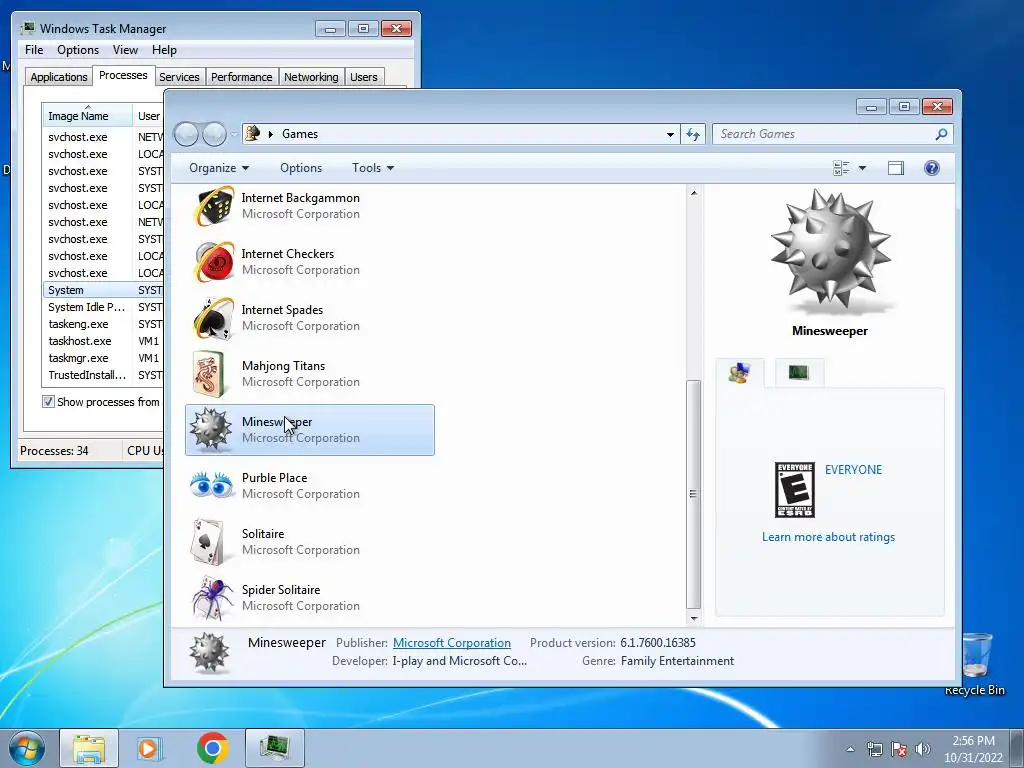The image size is (1024, 768).
Task: Switch to Task Manager taskbar button
Action: click(274, 748)
